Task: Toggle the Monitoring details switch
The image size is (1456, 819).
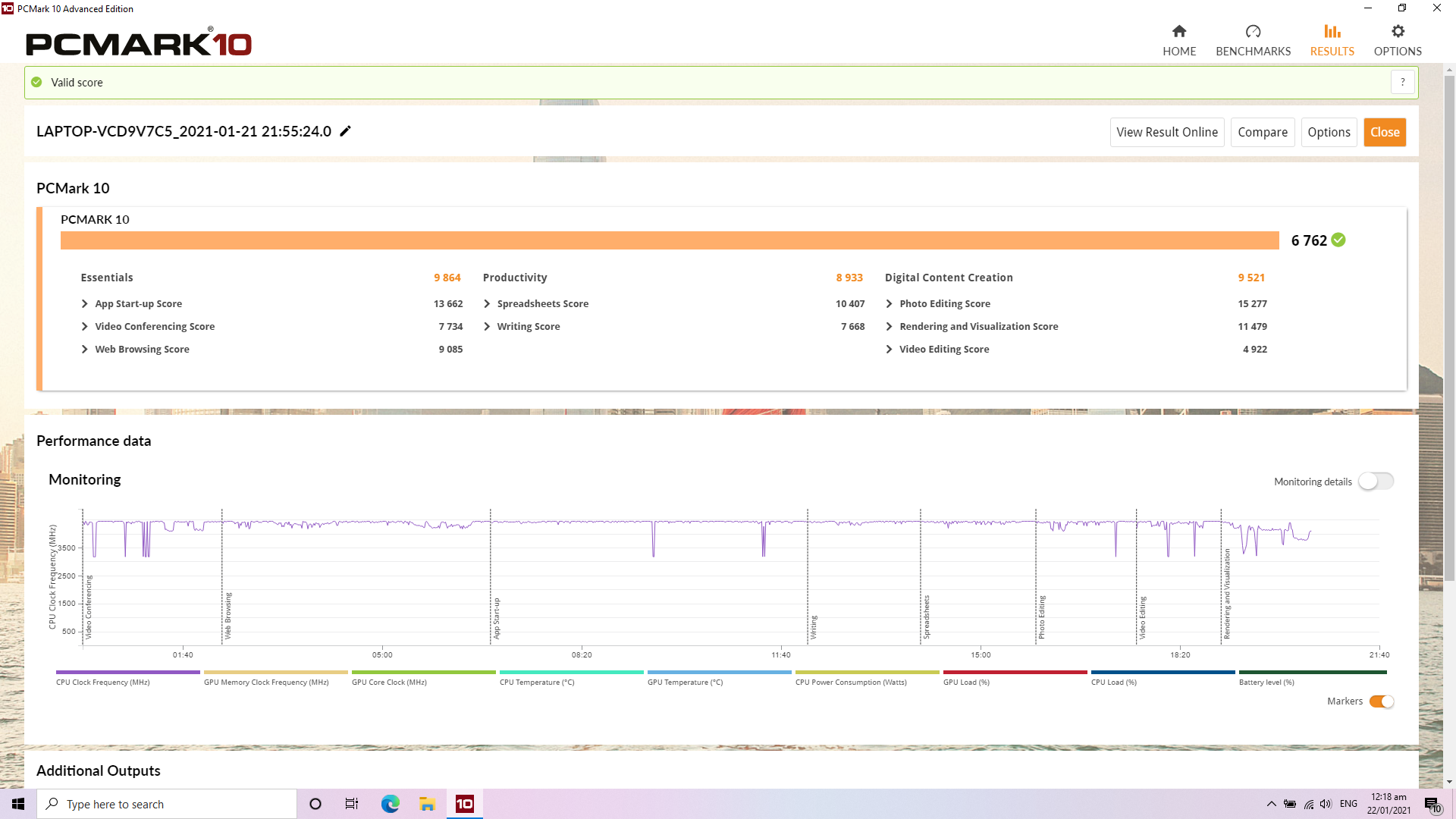Action: (x=1376, y=481)
